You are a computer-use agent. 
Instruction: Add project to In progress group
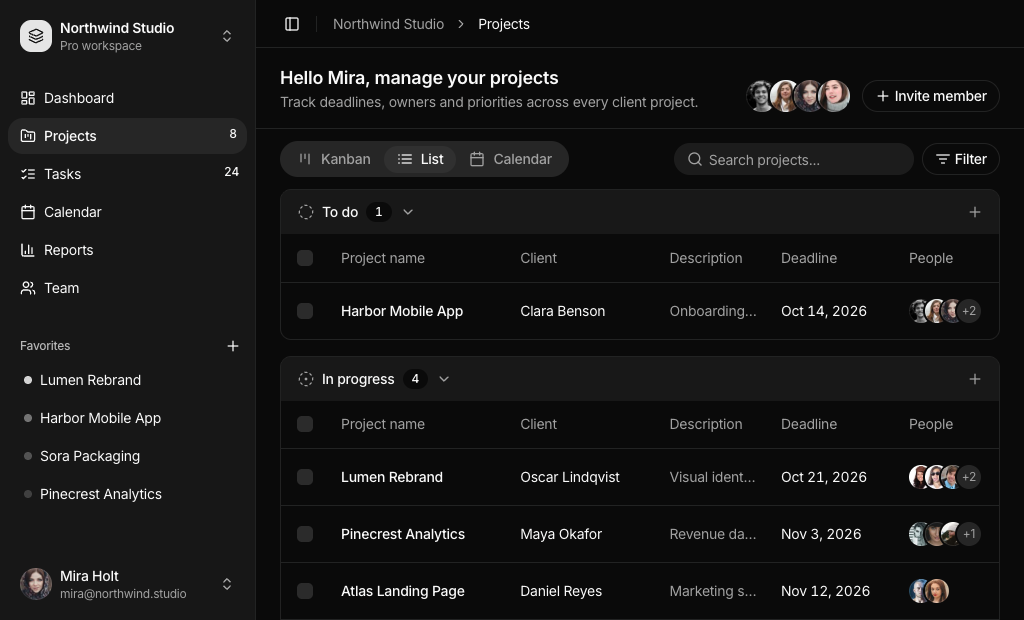pyautogui.click(x=974, y=380)
